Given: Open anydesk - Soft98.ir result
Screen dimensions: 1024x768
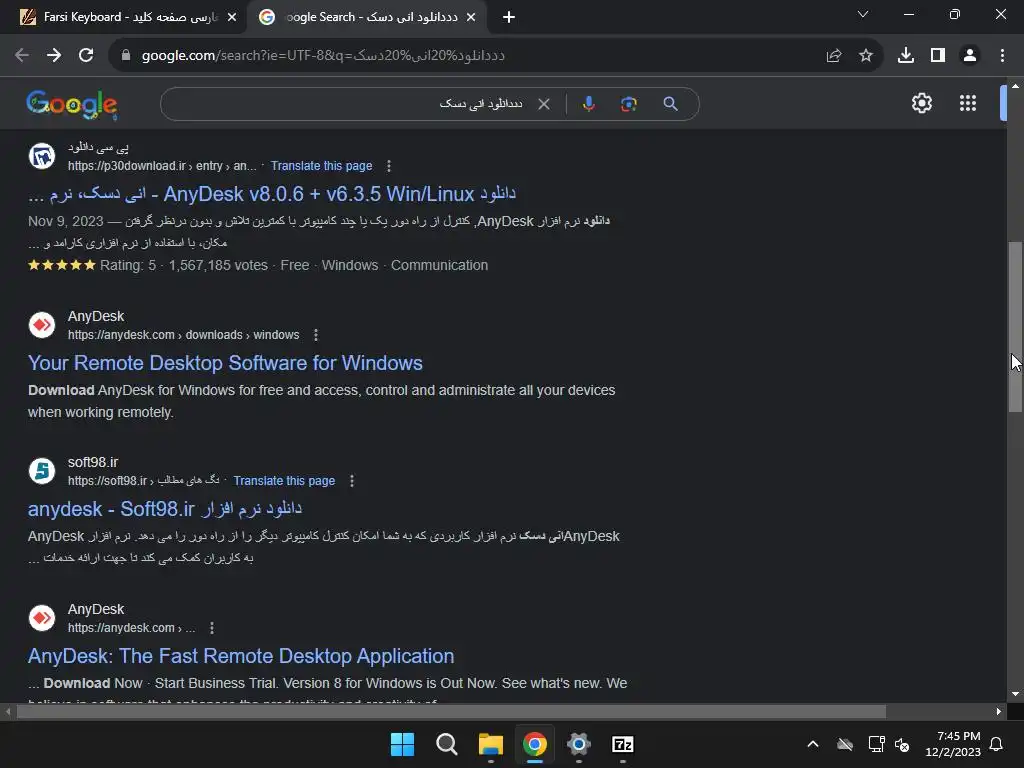Looking at the screenshot, I should [x=165, y=509].
